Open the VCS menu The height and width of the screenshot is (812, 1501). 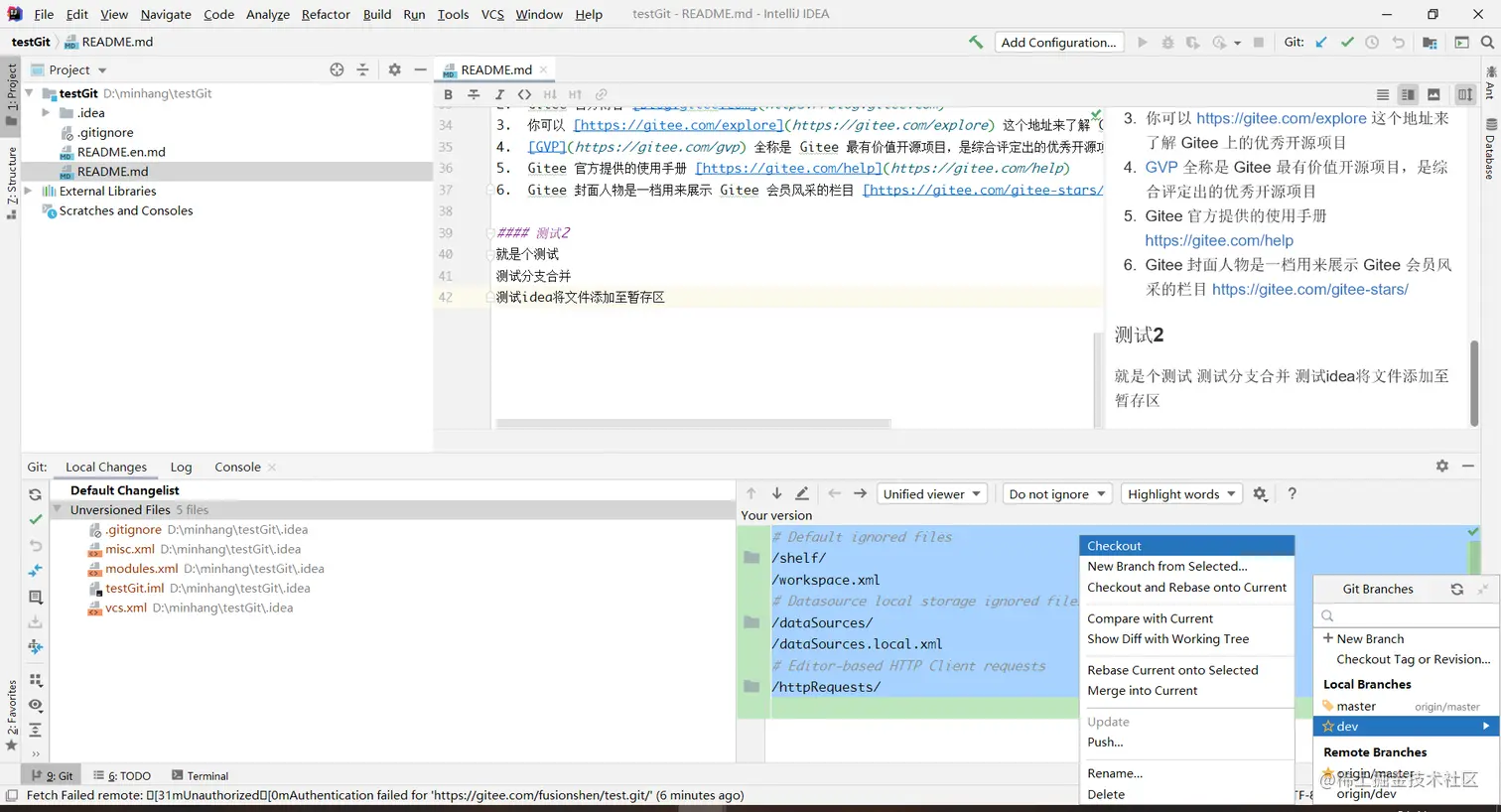[492, 14]
